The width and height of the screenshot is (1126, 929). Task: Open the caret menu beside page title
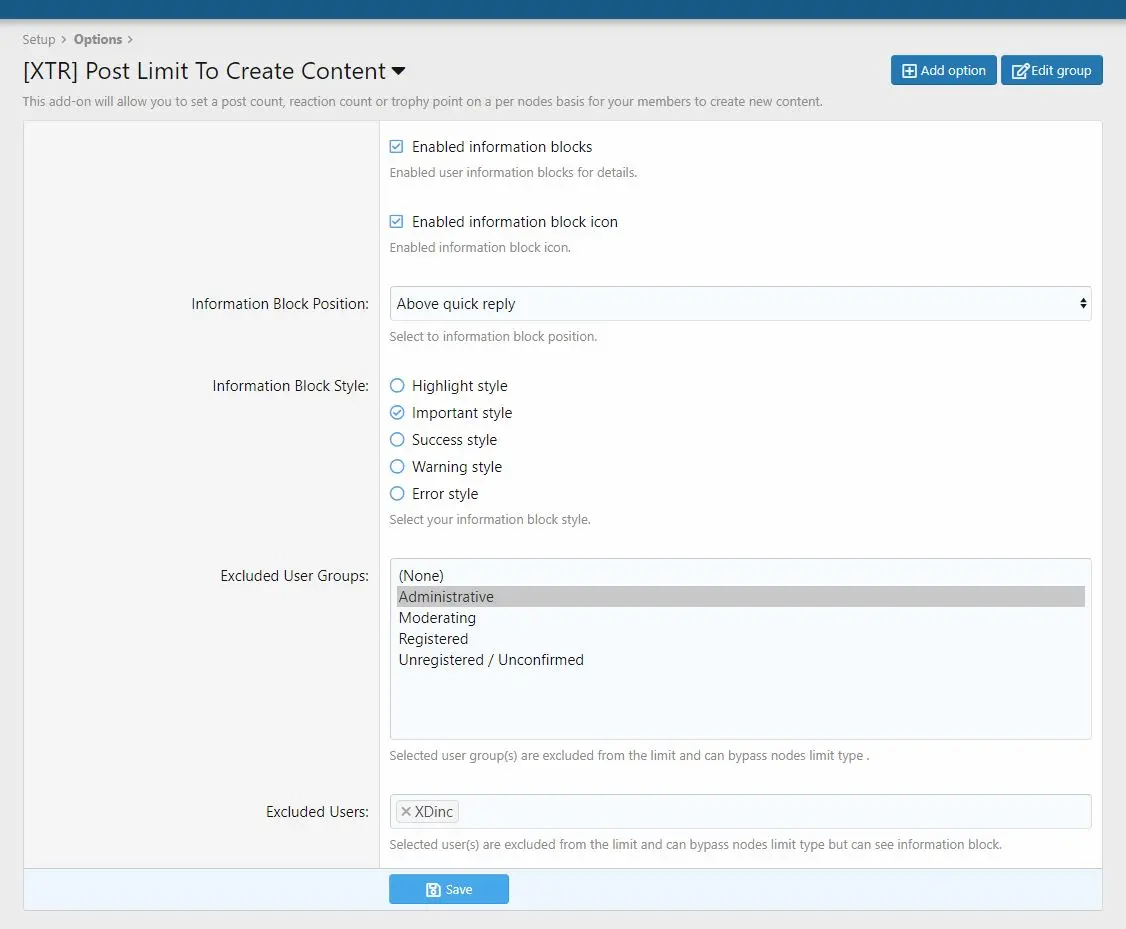coord(399,71)
